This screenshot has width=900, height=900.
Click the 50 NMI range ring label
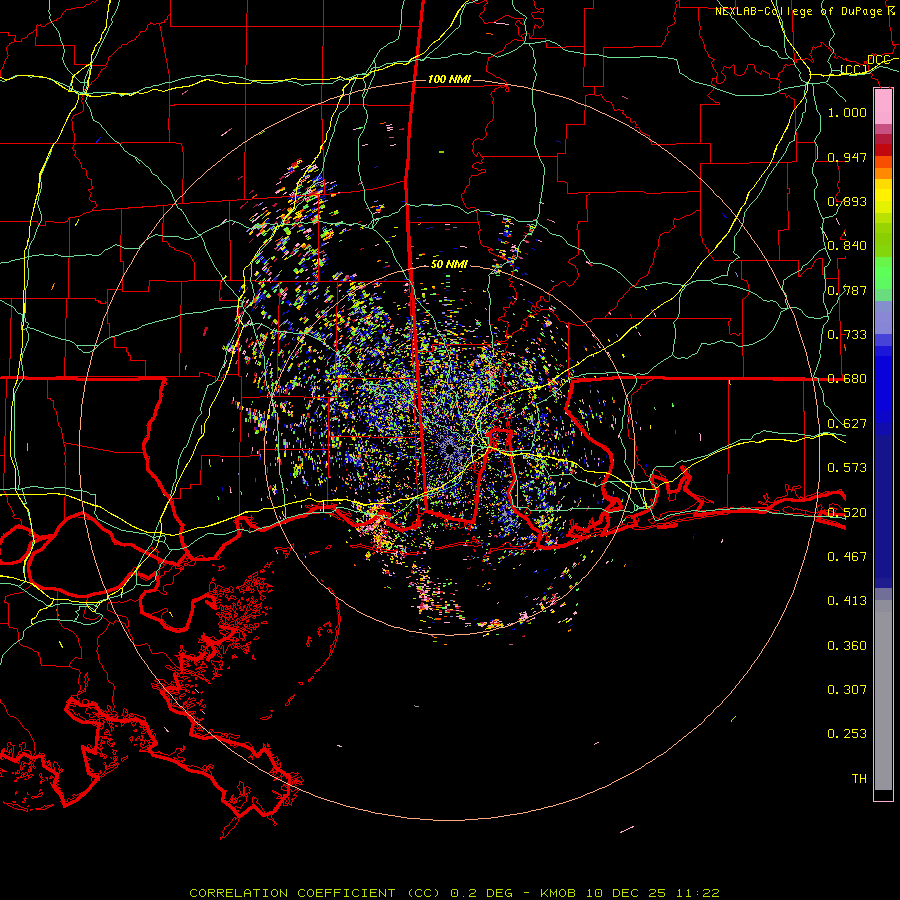[x=449, y=264]
